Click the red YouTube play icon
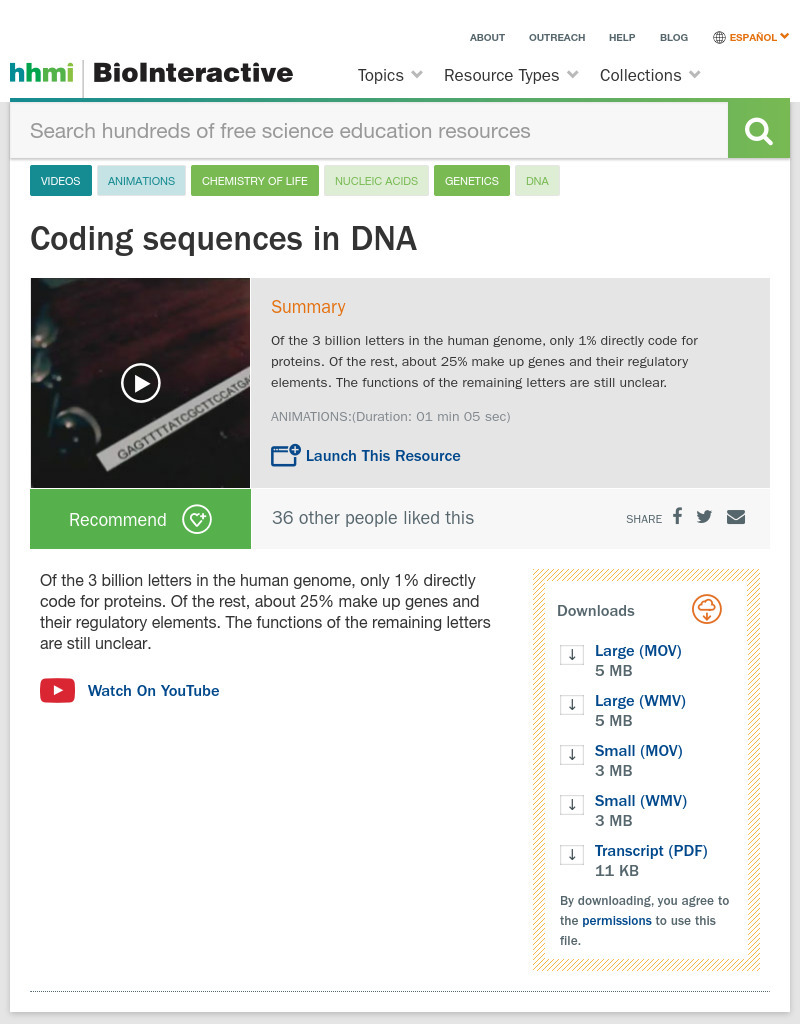The width and height of the screenshot is (800, 1024). pos(57,690)
